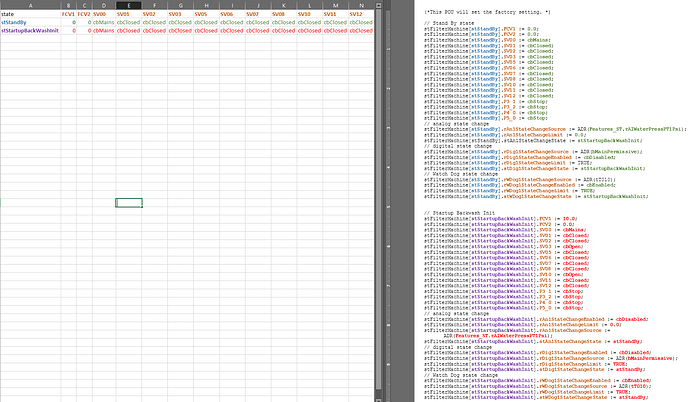Click the '// Startup Backwash Init' comment line
The image size is (690, 402).
(459, 213)
